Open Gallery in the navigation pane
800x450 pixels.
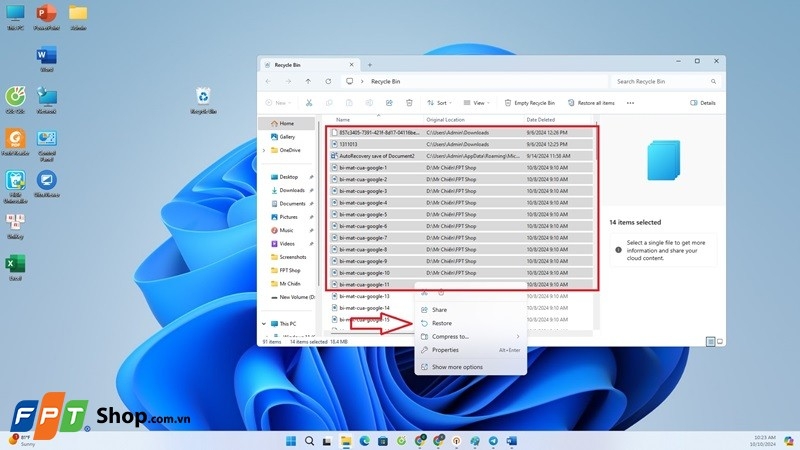[x=287, y=137]
